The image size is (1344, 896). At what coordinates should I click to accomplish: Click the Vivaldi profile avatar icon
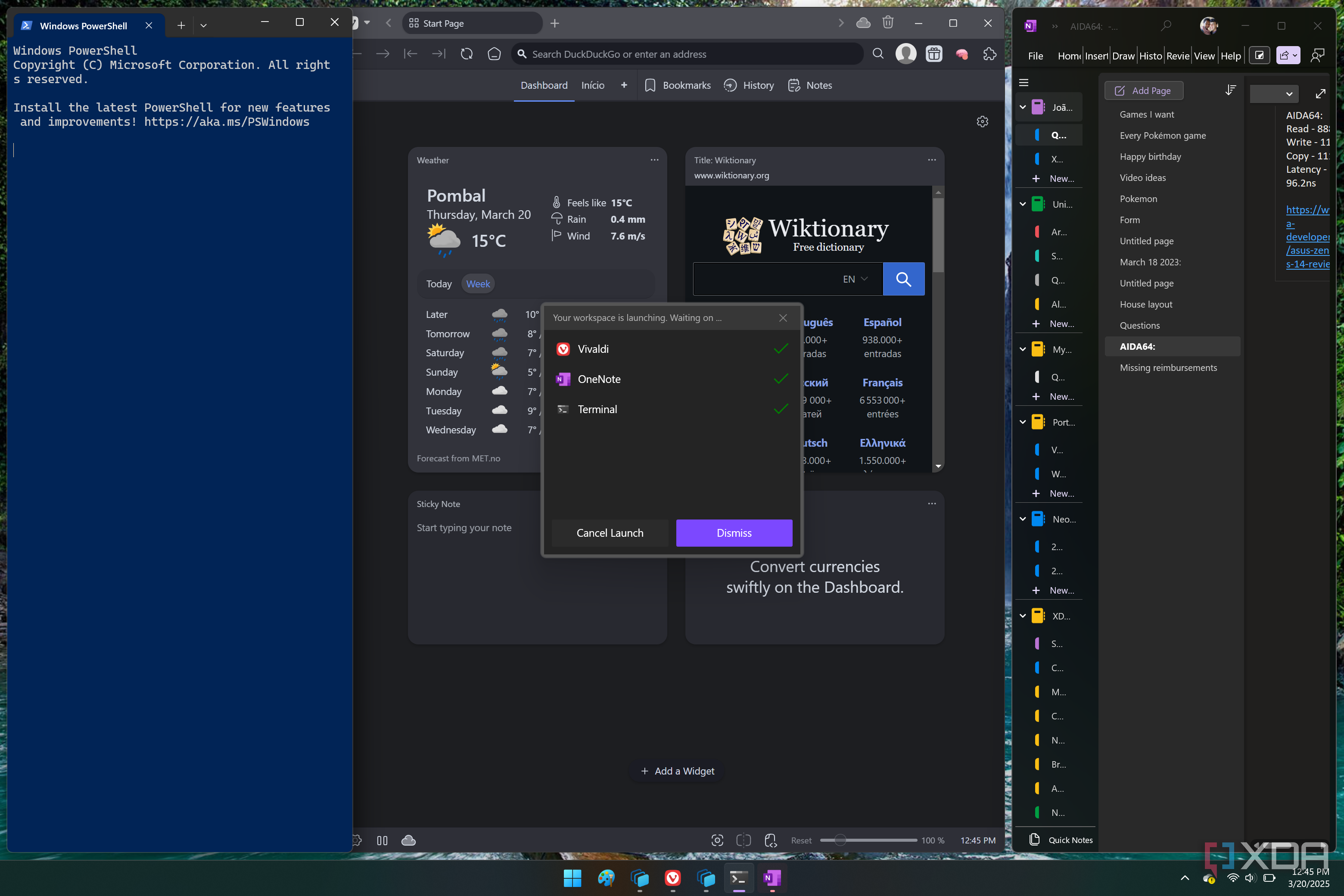(906, 54)
